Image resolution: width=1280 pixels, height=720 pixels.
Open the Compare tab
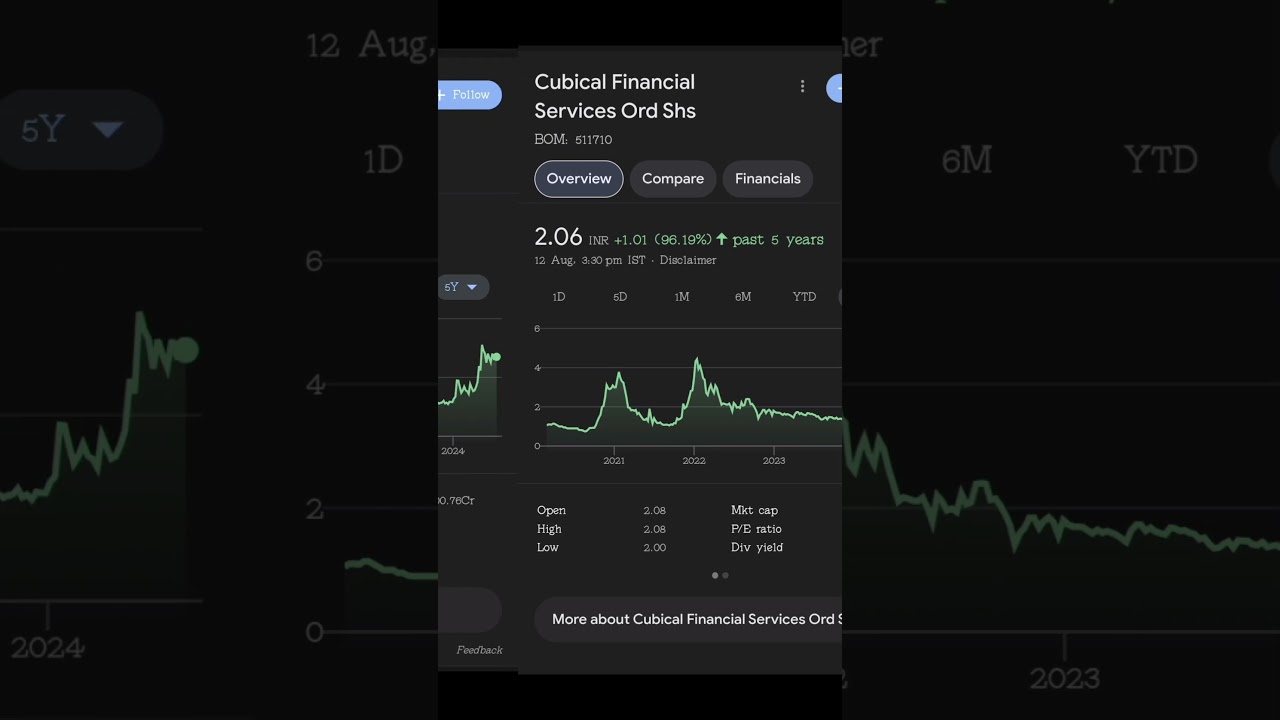point(673,179)
